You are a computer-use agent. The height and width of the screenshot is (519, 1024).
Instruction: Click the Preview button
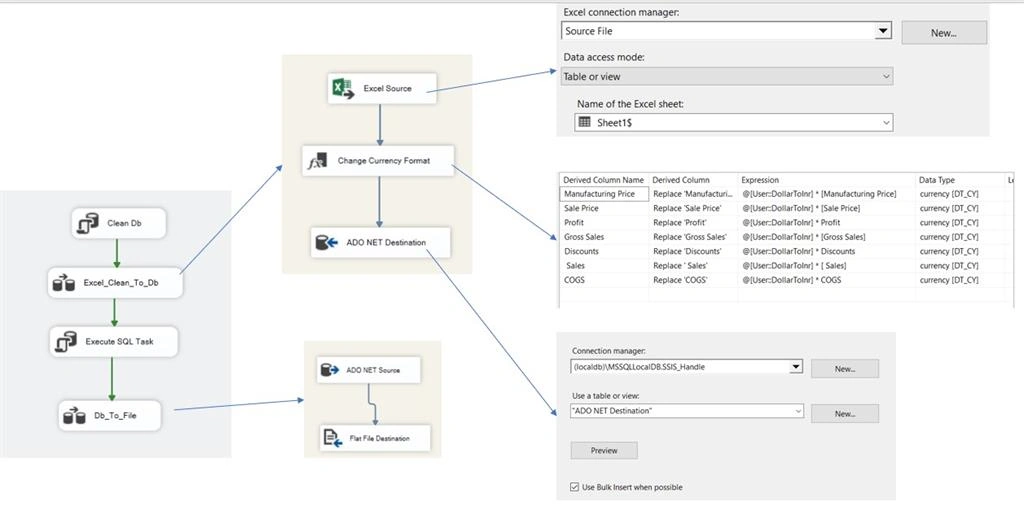click(x=604, y=450)
